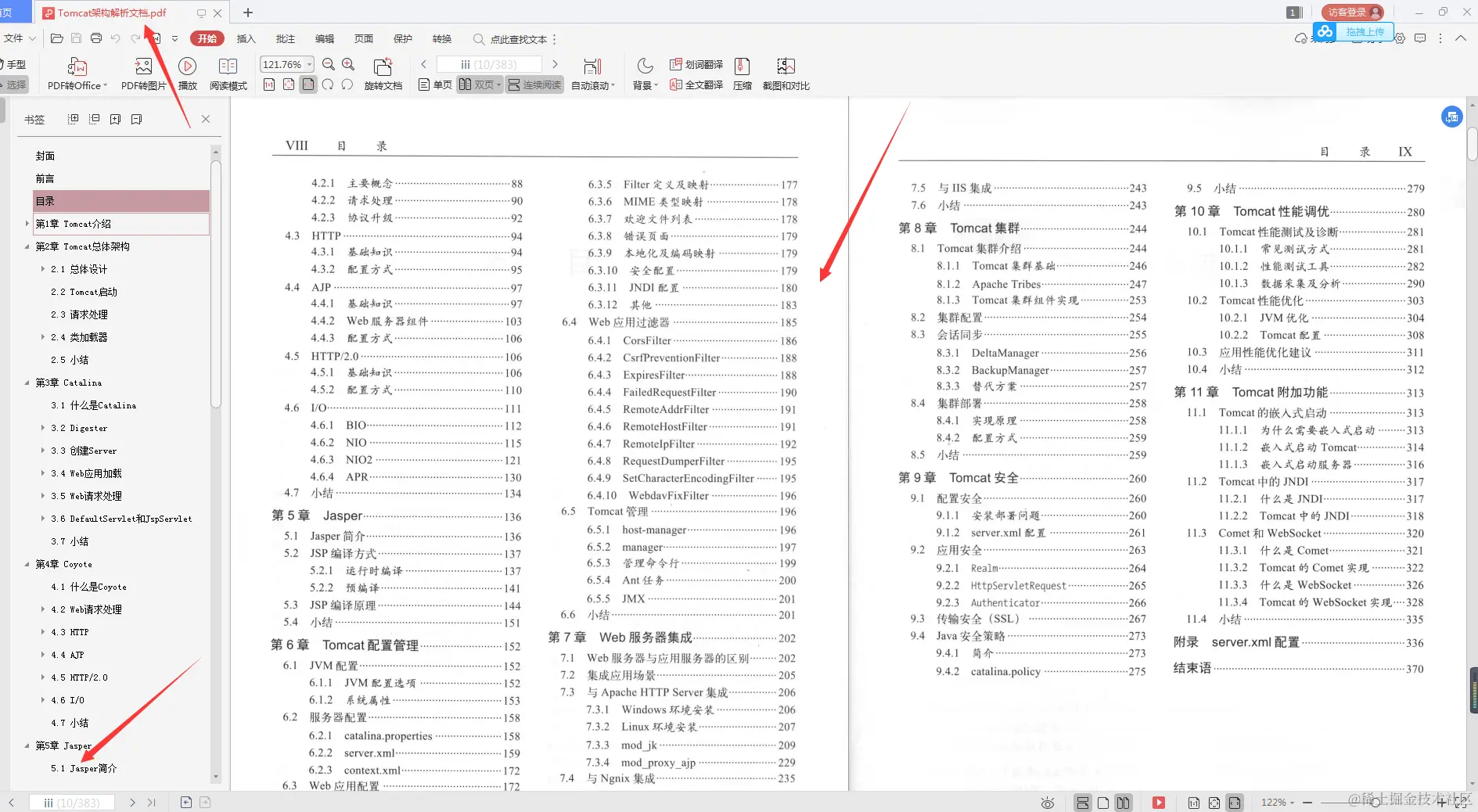The image size is (1478, 812).
Task: Open 截图和对比 screenshot compare tool
Action: [786, 74]
